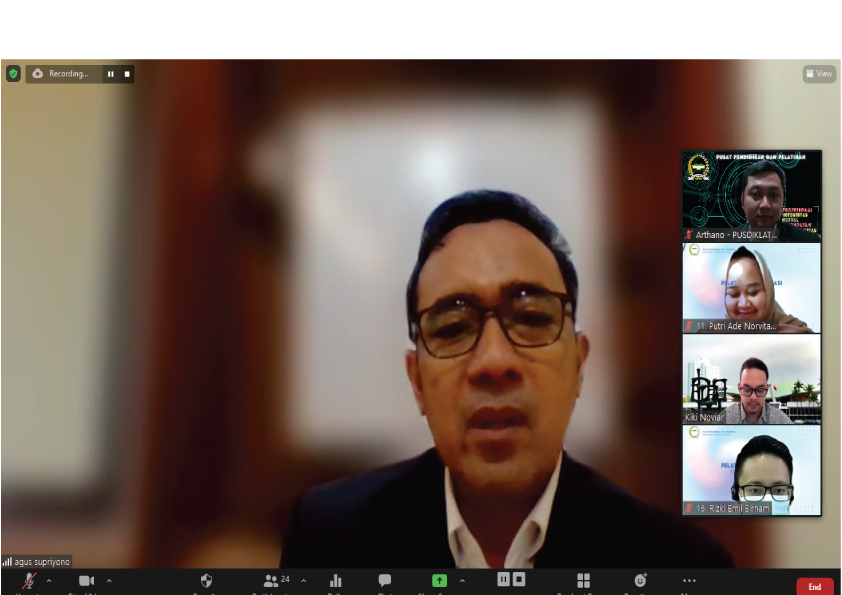Image resolution: width=842 pixels, height=595 pixels.
Task: Select 16. Rizki Emil Birham video thumbnail
Action: click(752, 470)
